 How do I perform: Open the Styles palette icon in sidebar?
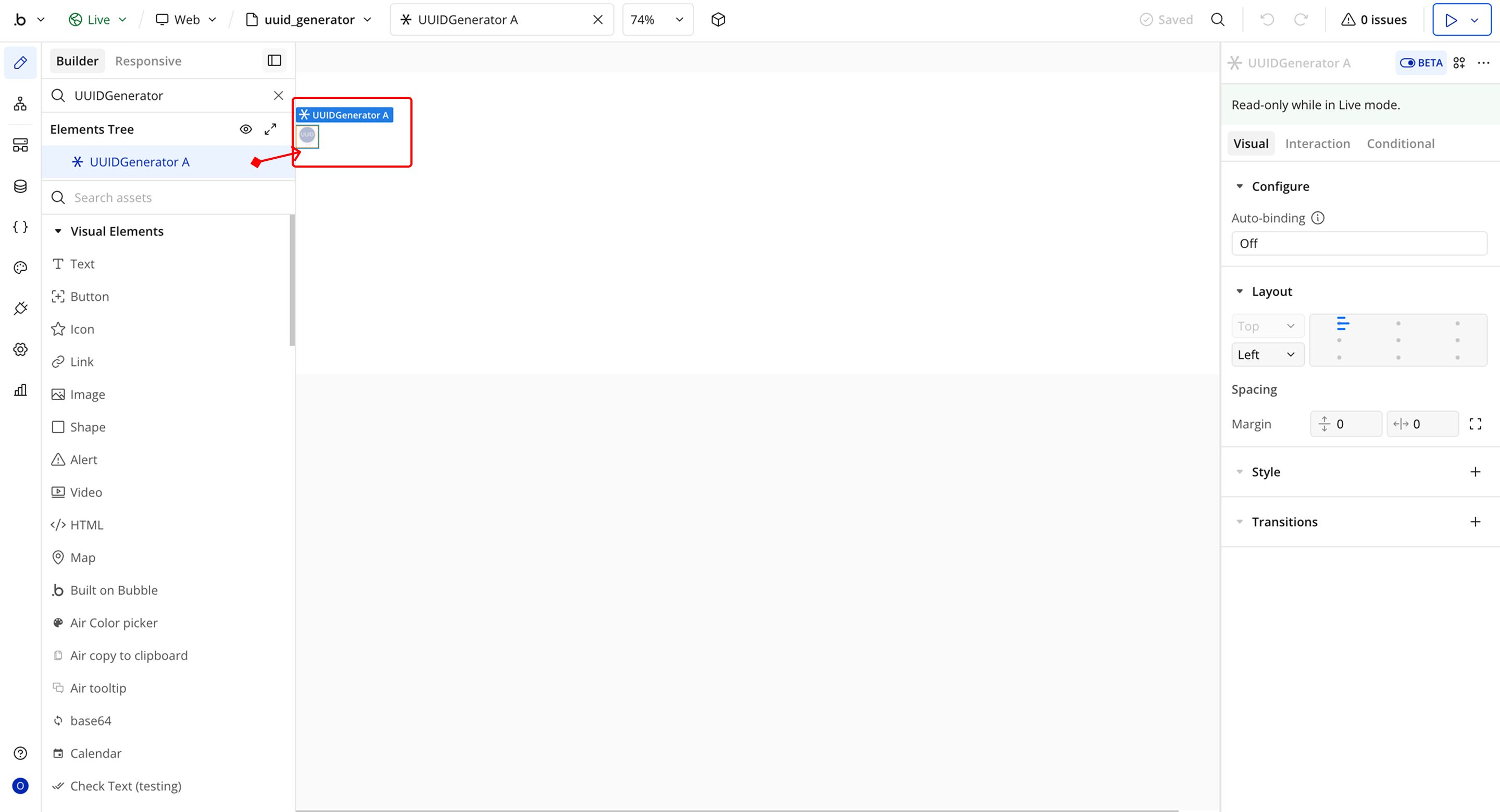[20, 268]
